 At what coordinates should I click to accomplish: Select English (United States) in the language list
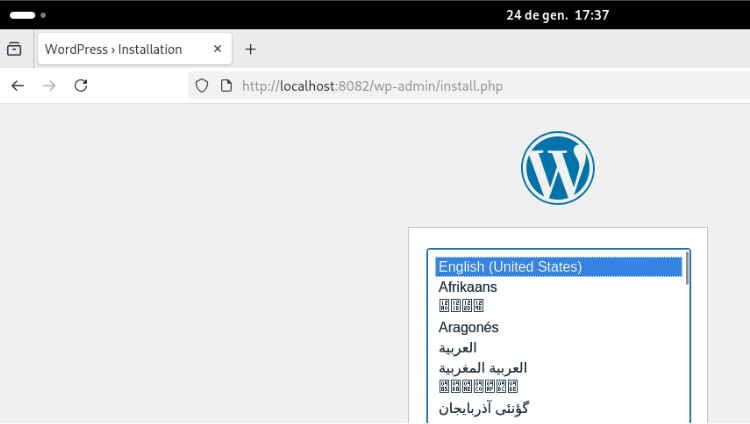[x=510, y=267]
